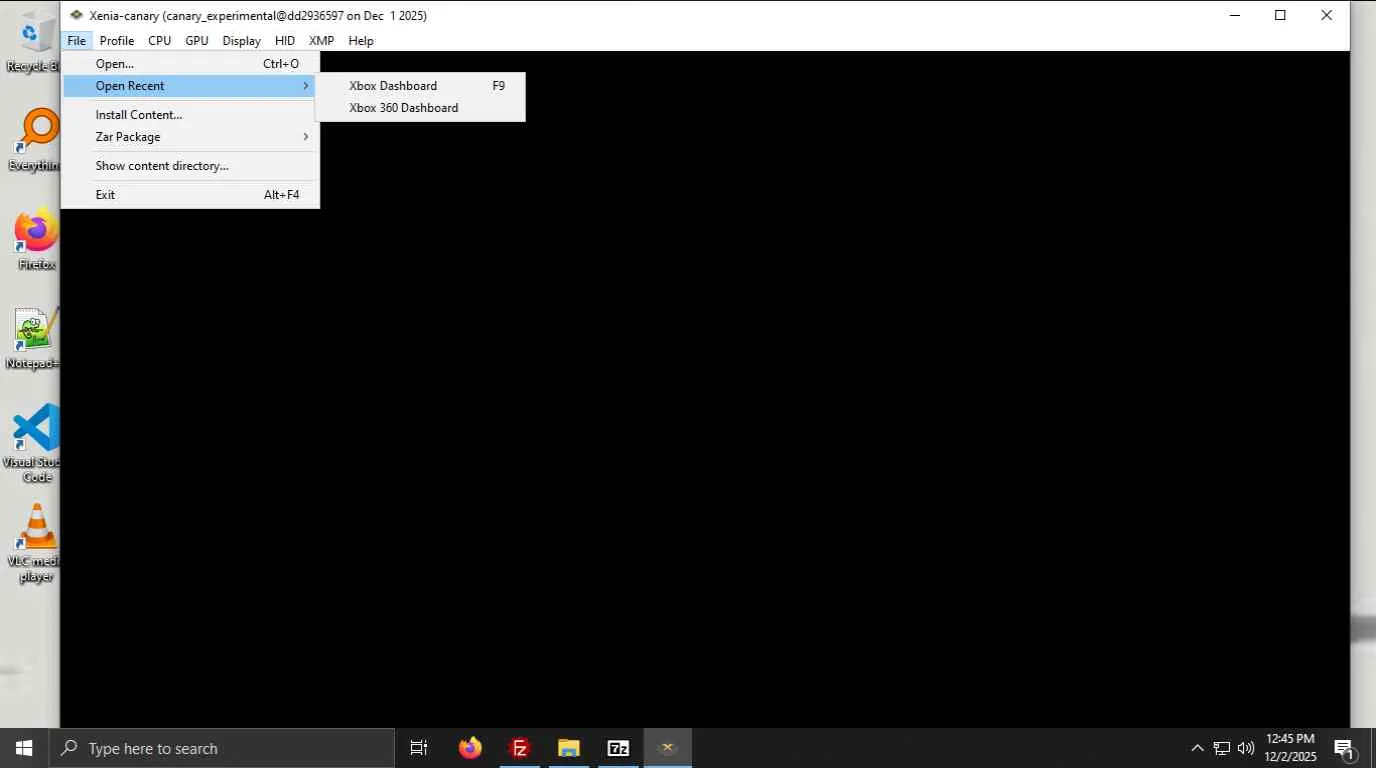Screen dimensions: 1376x768
Task: Close the Xenia-canary window
Action: [1326, 15]
